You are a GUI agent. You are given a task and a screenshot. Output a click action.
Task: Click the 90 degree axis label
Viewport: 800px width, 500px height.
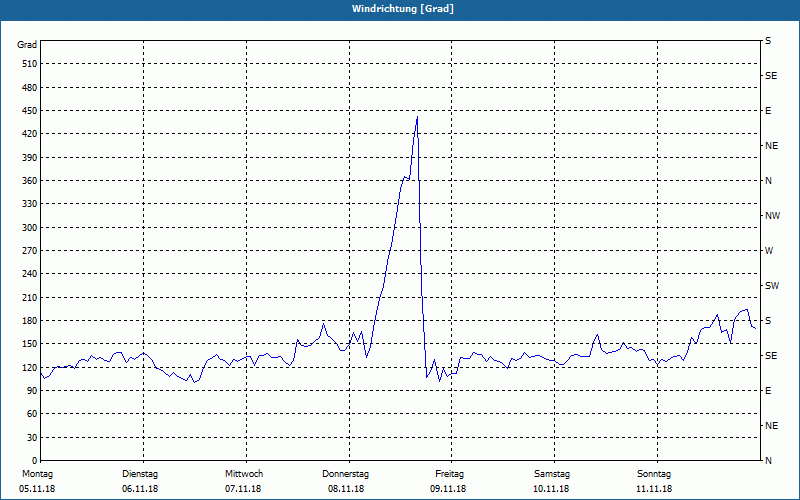click(x=33, y=391)
